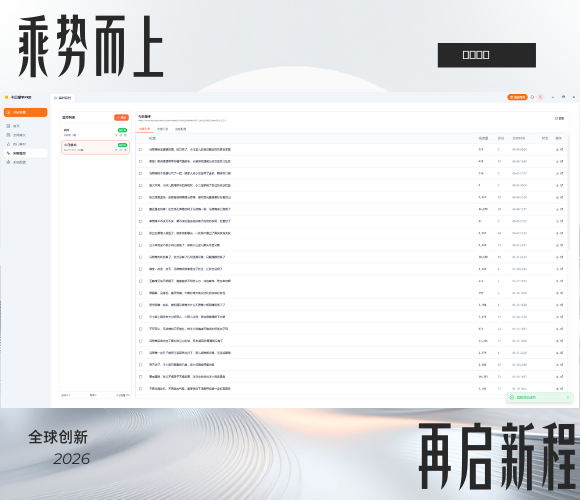580x500 pixels.
Task: Switch to the second tab in content panel
Action: (162, 129)
